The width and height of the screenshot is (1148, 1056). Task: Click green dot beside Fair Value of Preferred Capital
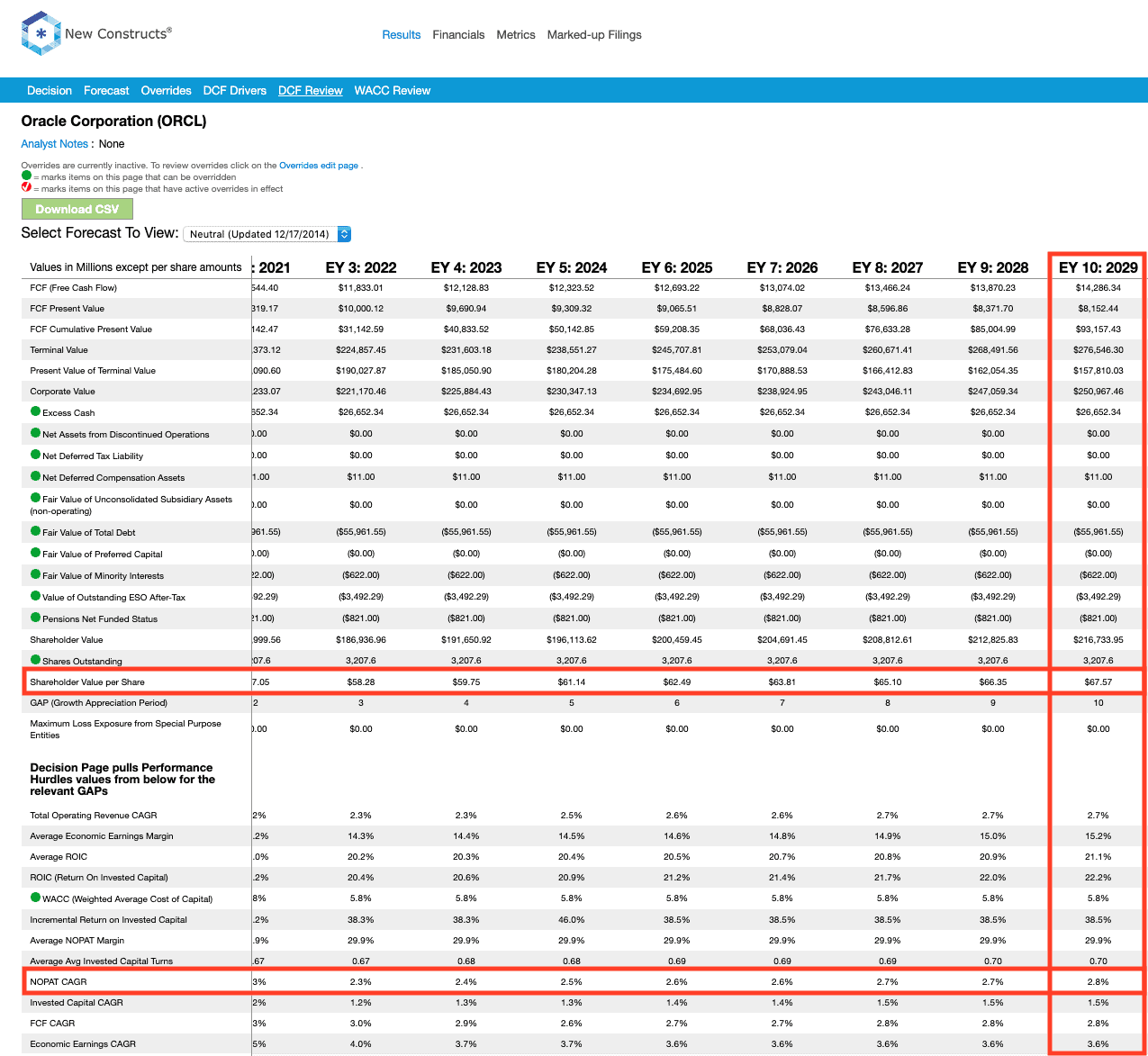pyautogui.click(x=35, y=553)
